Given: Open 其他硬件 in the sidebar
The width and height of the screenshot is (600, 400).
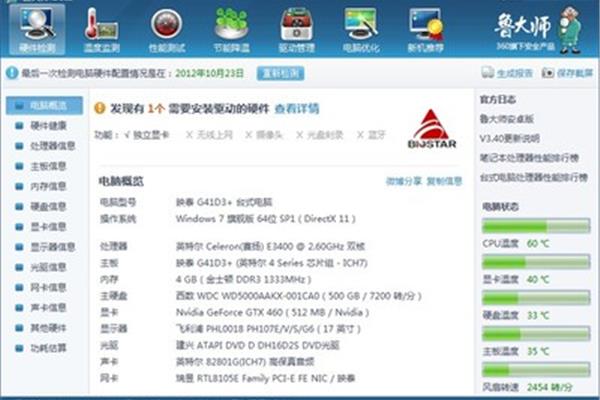Looking at the screenshot, I should [48, 328].
